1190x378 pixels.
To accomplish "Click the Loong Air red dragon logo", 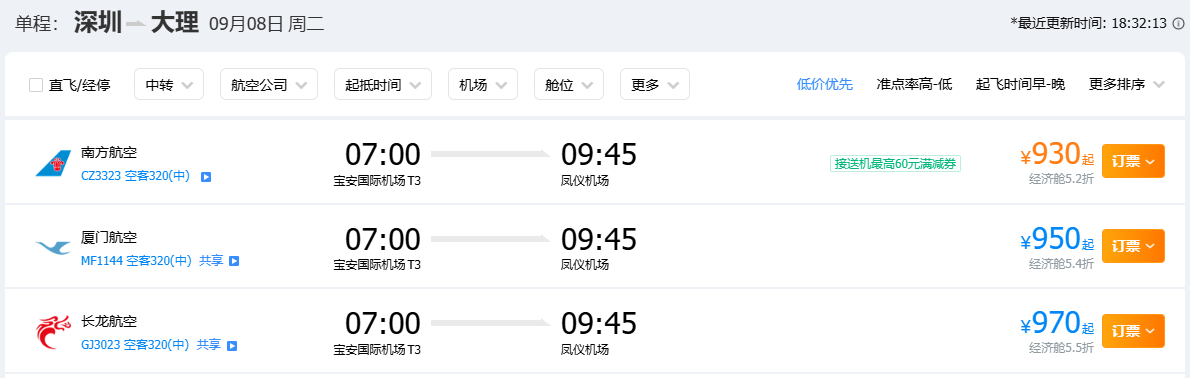I will click(53, 332).
